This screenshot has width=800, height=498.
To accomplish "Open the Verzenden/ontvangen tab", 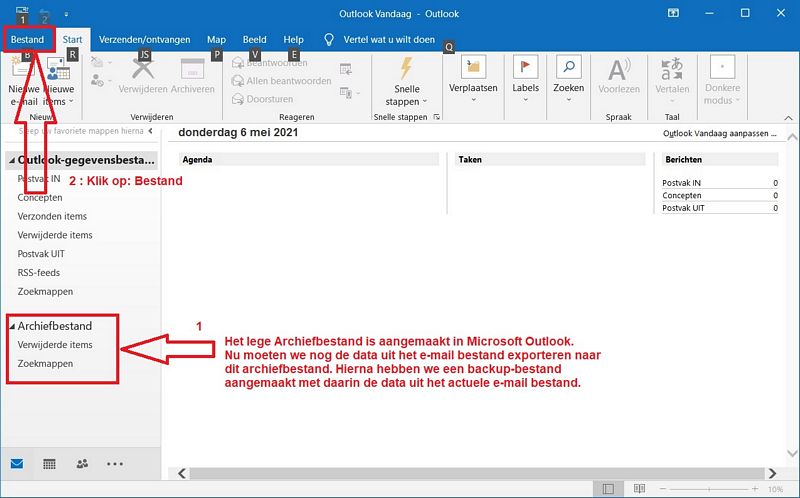I will [x=144, y=40].
